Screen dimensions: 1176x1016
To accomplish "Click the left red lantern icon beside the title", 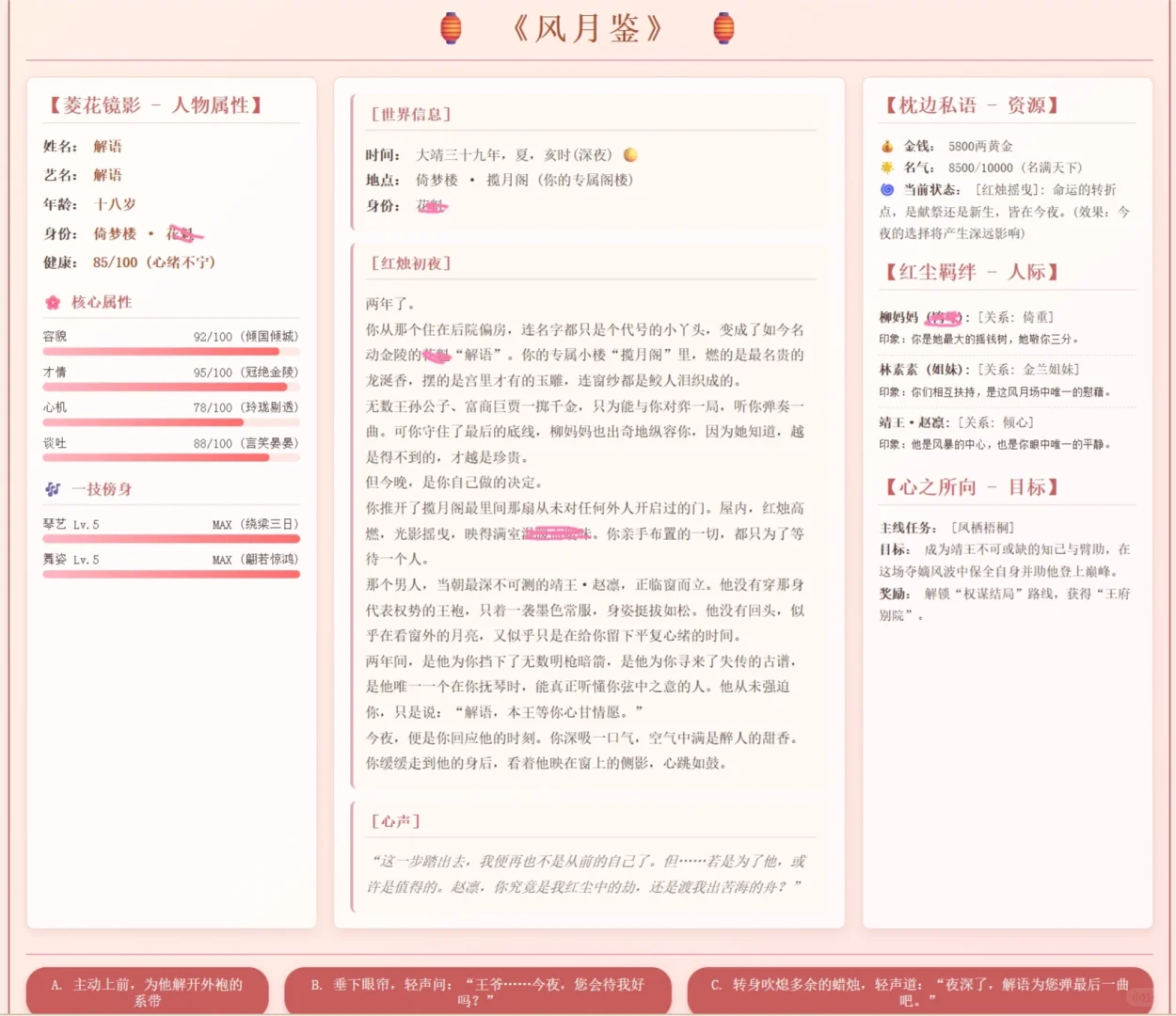I will pyautogui.click(x=449, y=27).
